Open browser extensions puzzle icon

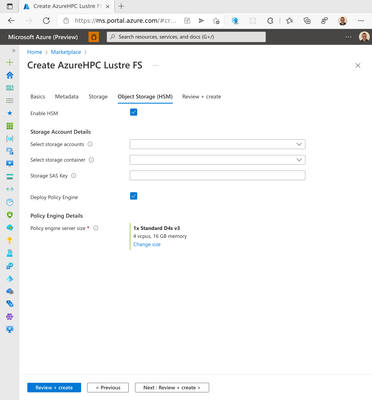tap(270, 21)
